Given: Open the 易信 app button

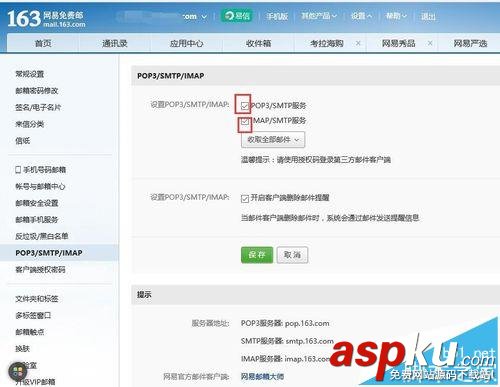Looking at the screenshot, I should (x=237, y=16).
